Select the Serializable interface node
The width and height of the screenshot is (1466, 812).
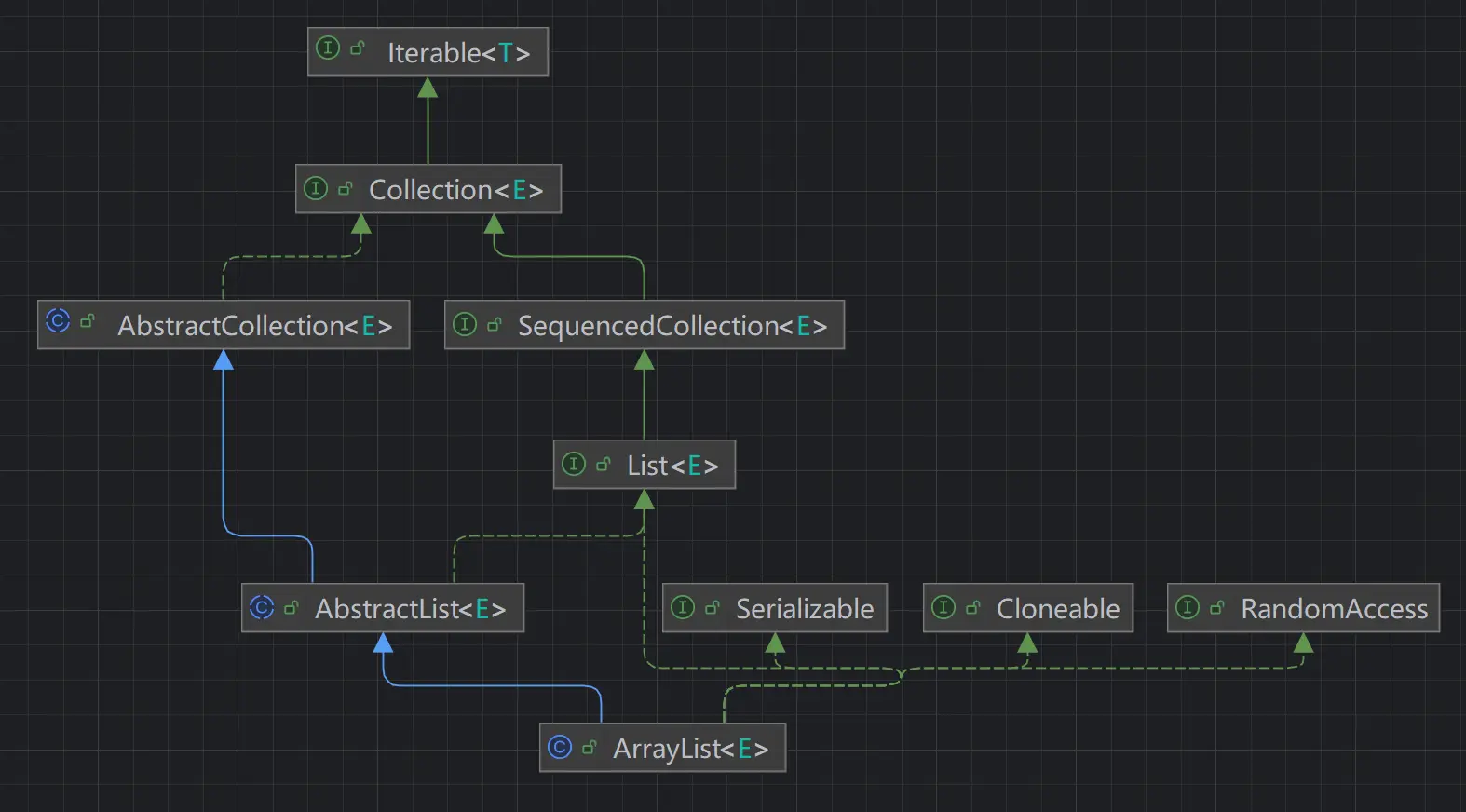click(775, 608)
